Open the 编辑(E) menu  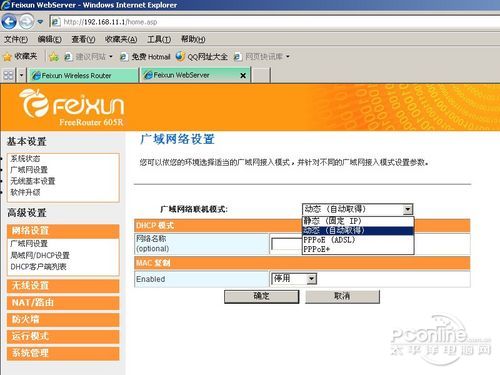49,39
